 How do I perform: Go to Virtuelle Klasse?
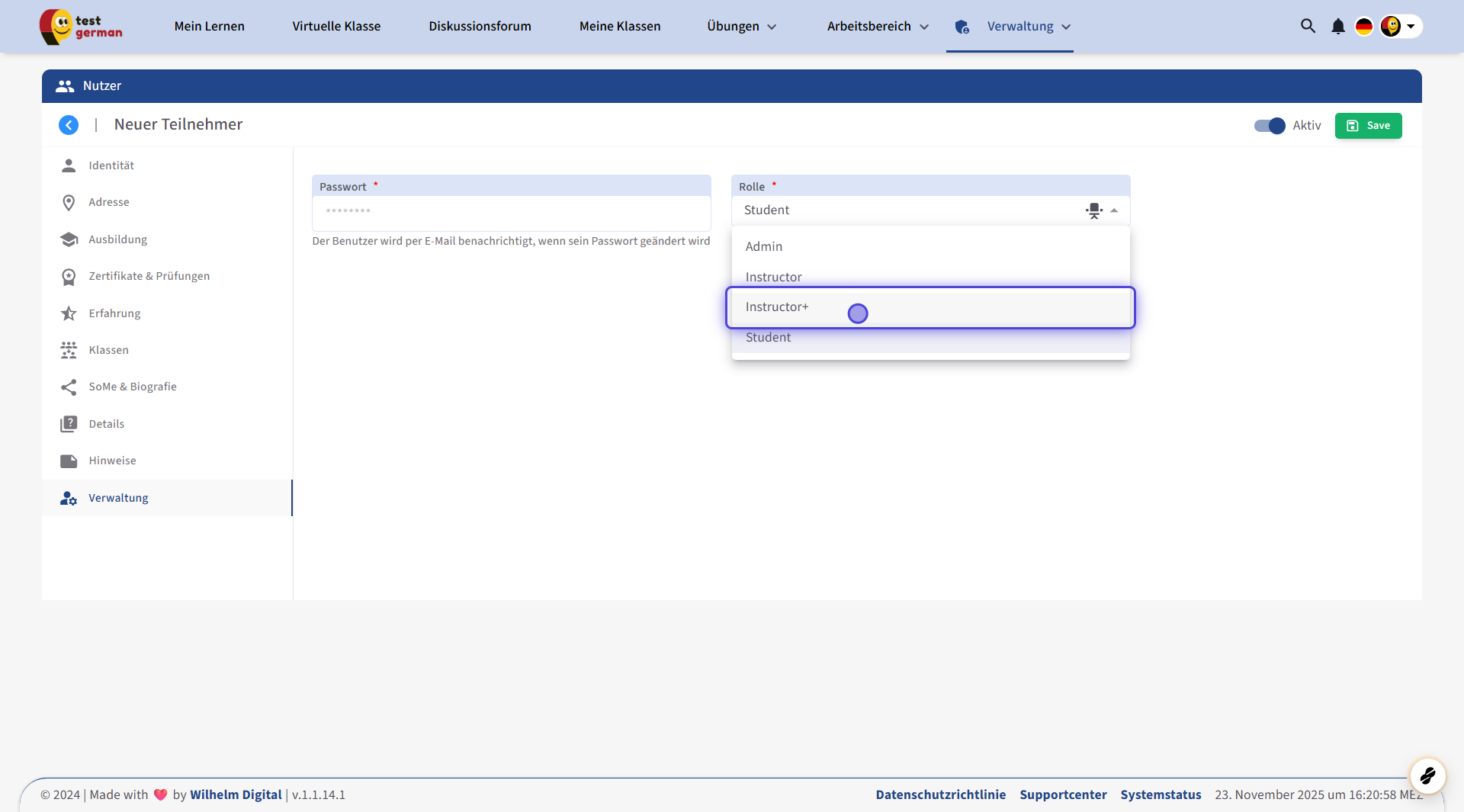pyautogui.click(x=336, y=27)
